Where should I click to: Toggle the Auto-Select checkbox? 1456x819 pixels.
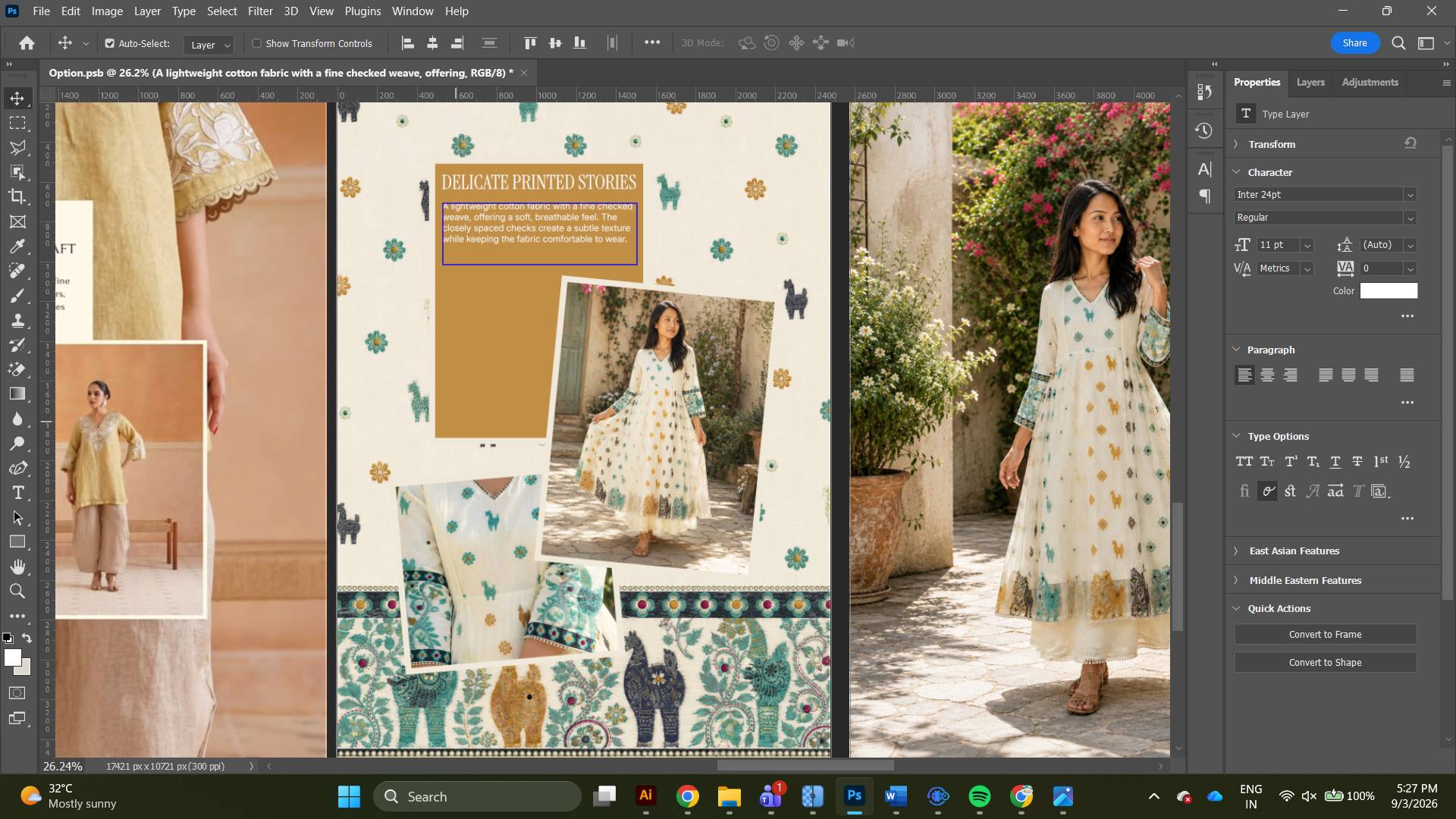(110, 43)
